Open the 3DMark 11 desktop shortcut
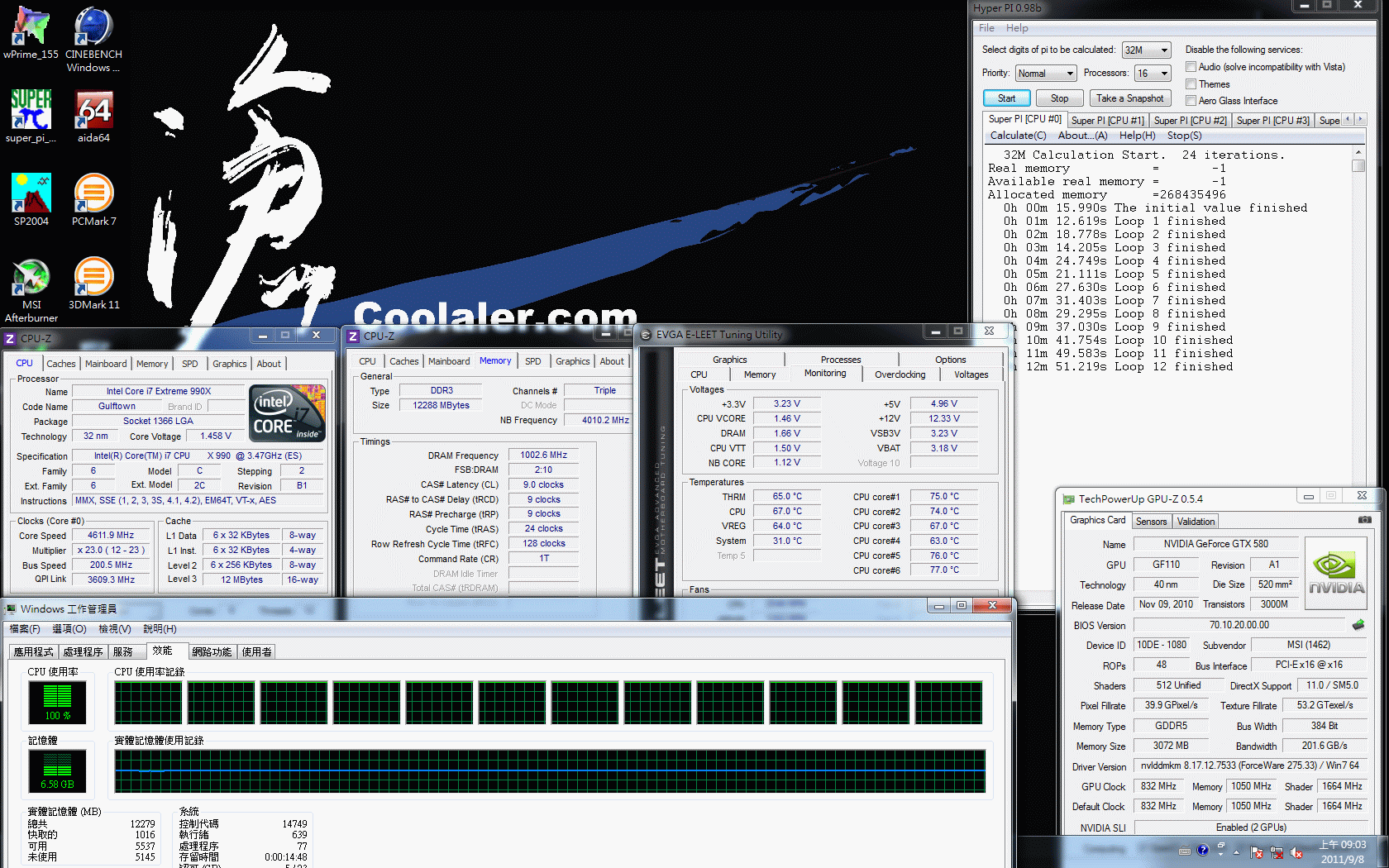Image resolution: width=1389 pixels, height=868 pixels. click(93, 284)
